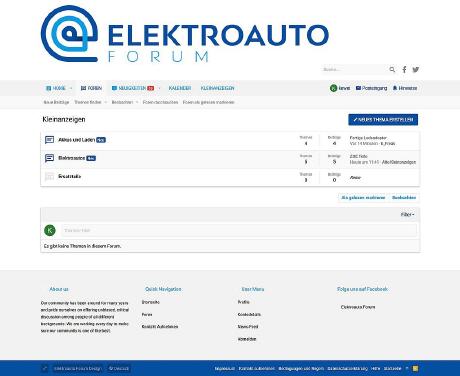460x376 pixels.
Task: Click Startseite in Quick Navigation
Action: click(x=151, y=302)
